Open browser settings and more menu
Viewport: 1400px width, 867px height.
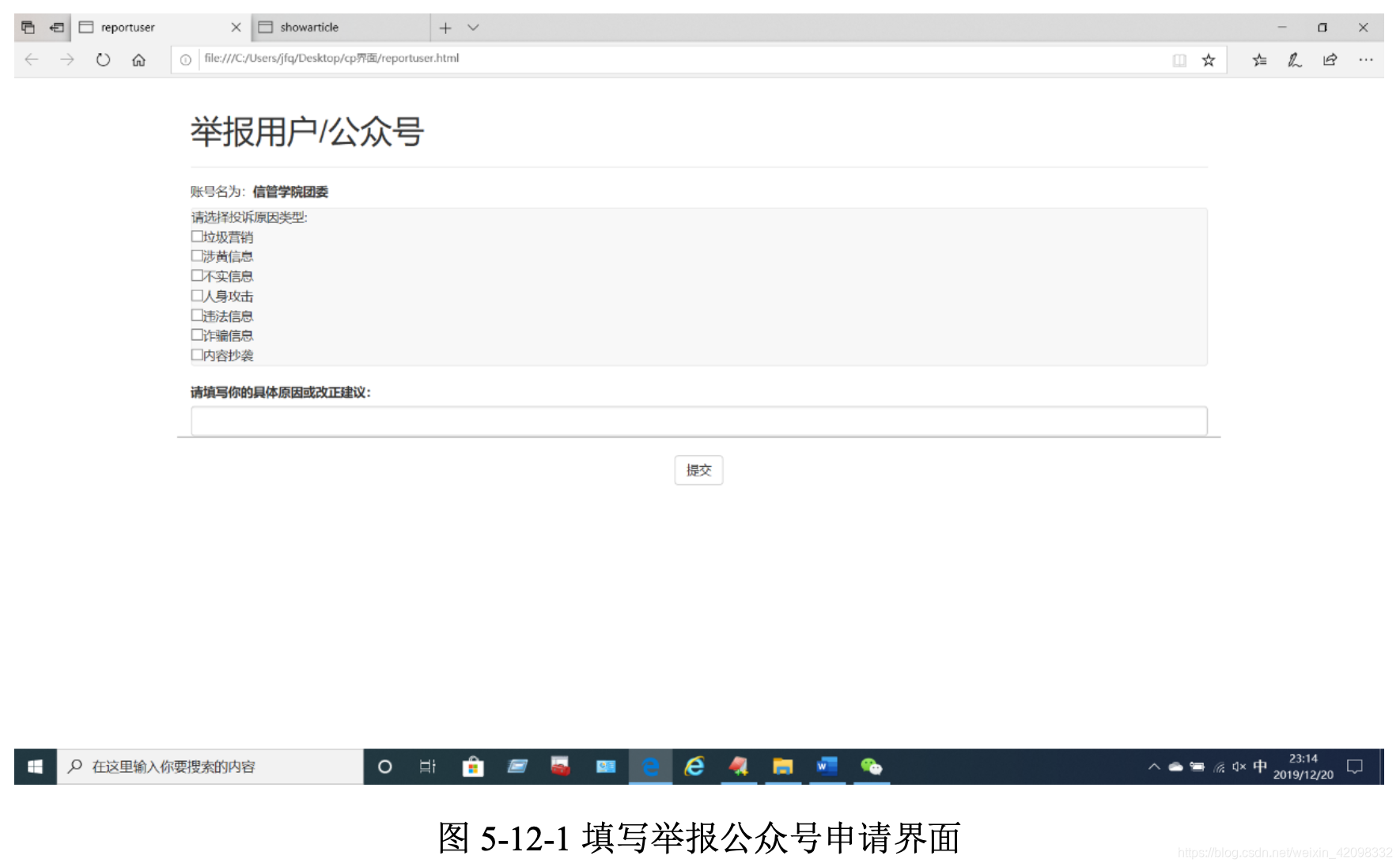click(1366, 60)
